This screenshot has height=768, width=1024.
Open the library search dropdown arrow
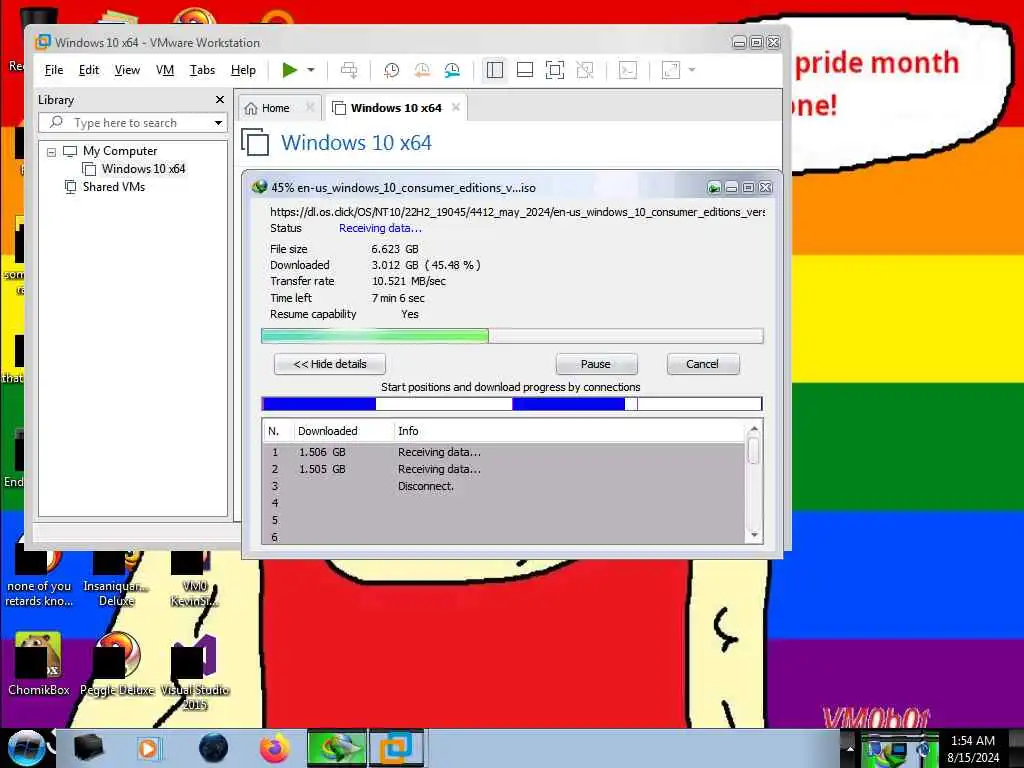point(218,123)
